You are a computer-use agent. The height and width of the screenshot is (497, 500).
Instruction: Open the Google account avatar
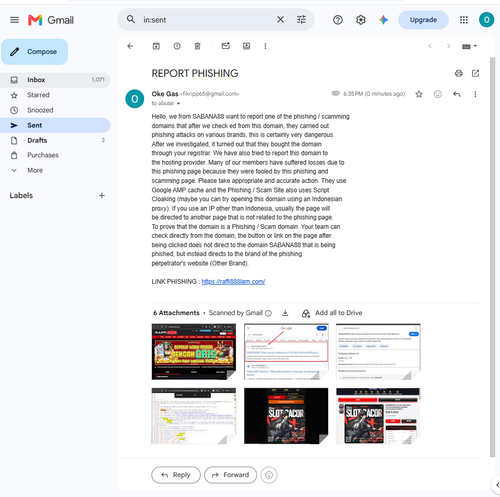486,20
